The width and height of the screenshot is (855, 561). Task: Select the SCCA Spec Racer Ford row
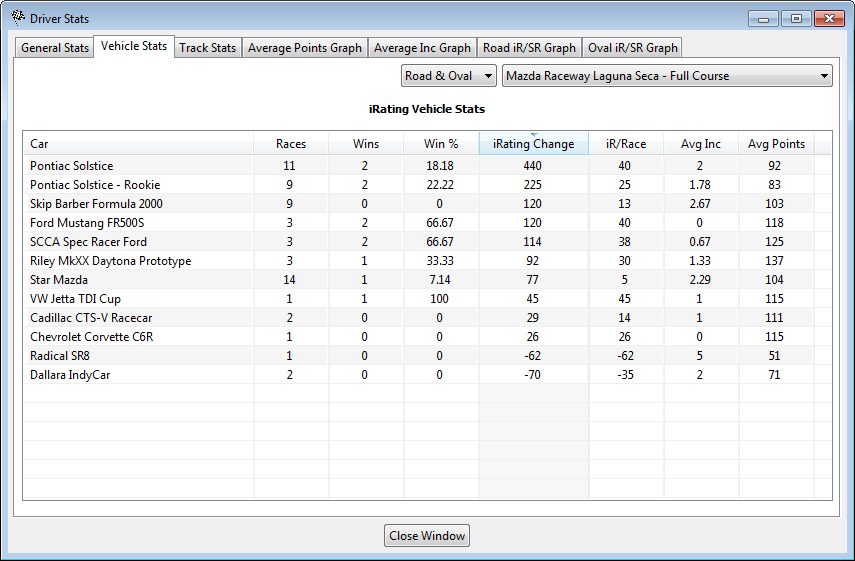(x=428, y=242)
